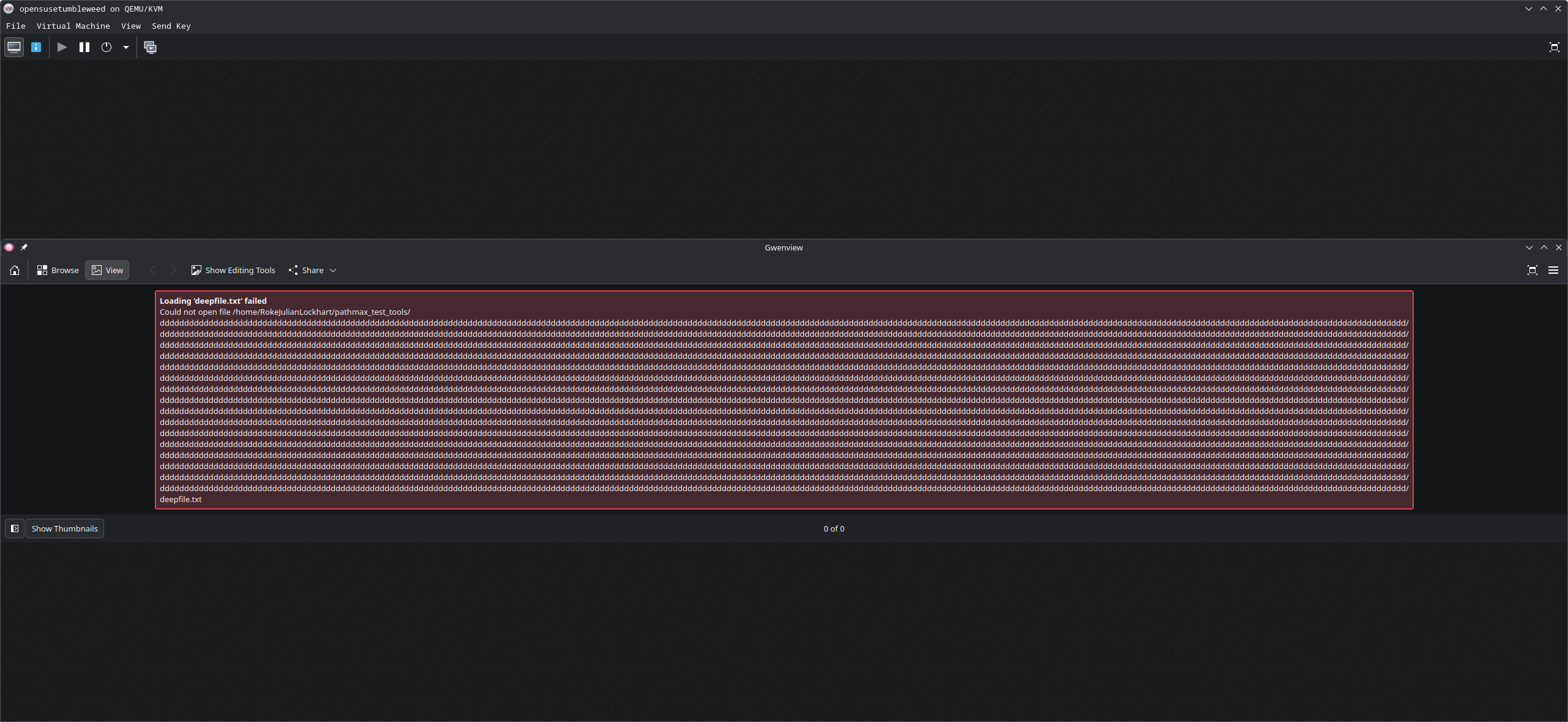
Task: Click Show Editing Tools button
Action: 233,270
